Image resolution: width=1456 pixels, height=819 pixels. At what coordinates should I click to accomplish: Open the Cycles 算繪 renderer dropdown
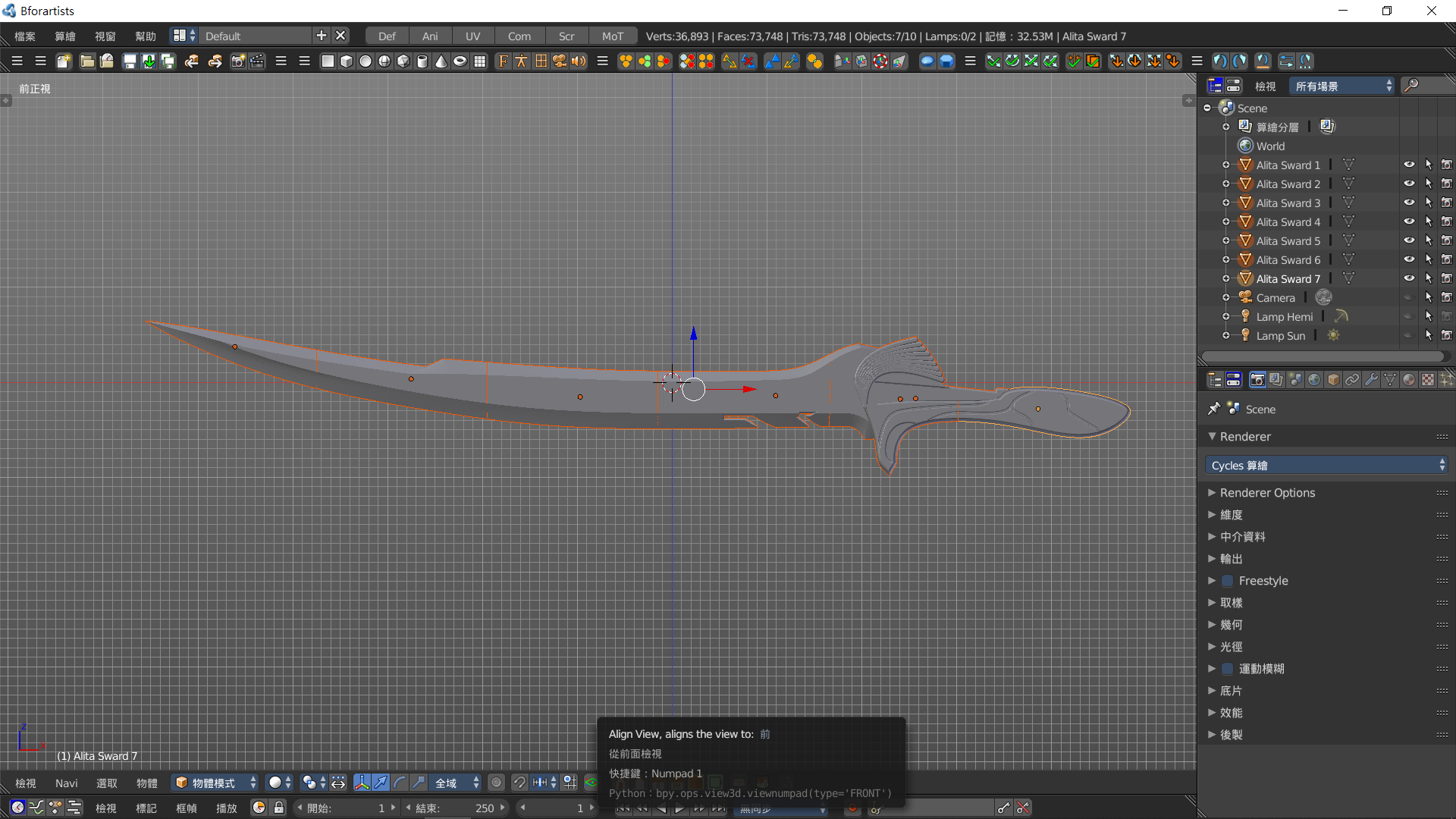pyautogui.click(x=1326, y=466)
